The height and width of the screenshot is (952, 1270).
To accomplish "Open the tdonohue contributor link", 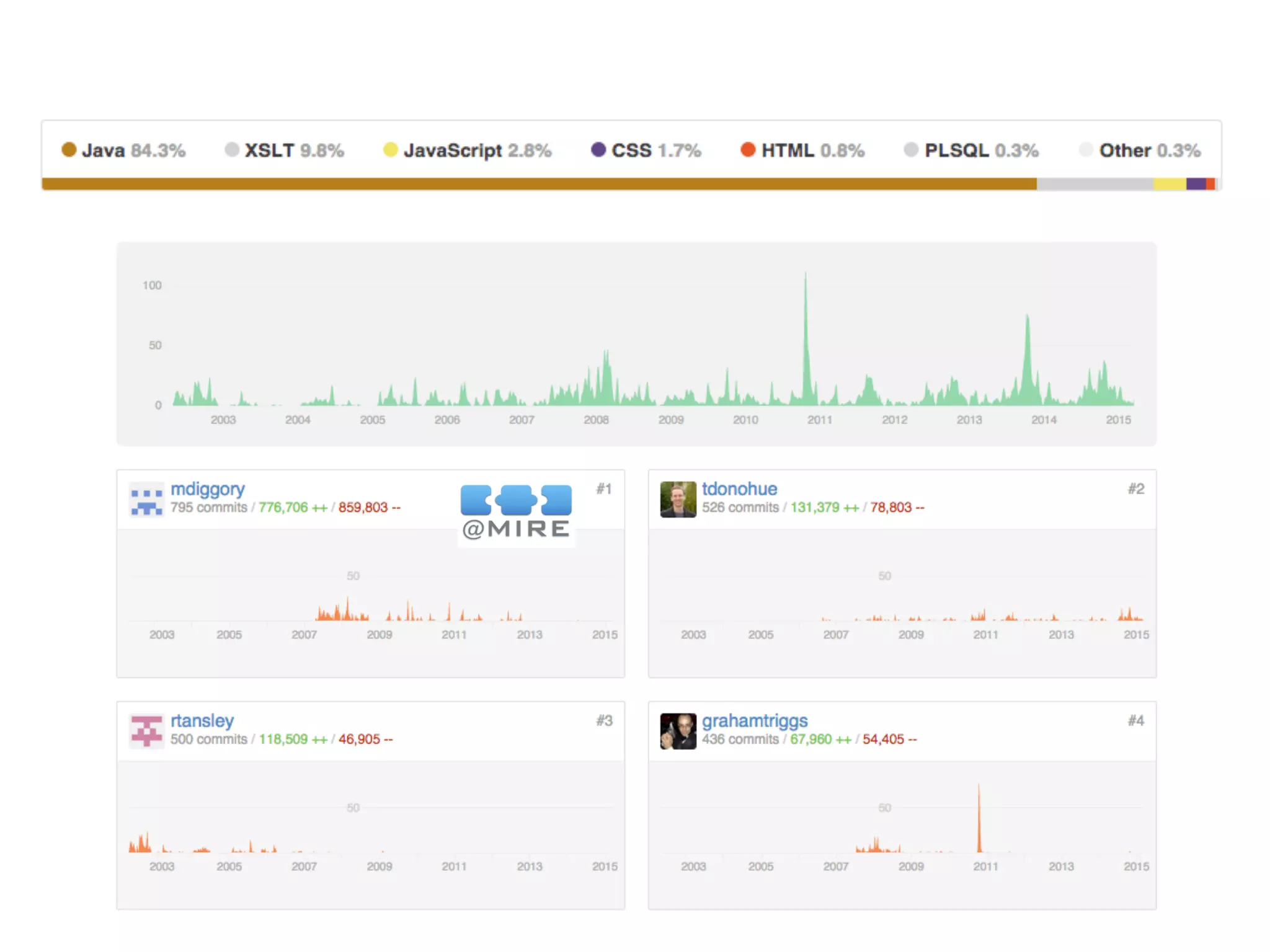I will pos(739,489).
